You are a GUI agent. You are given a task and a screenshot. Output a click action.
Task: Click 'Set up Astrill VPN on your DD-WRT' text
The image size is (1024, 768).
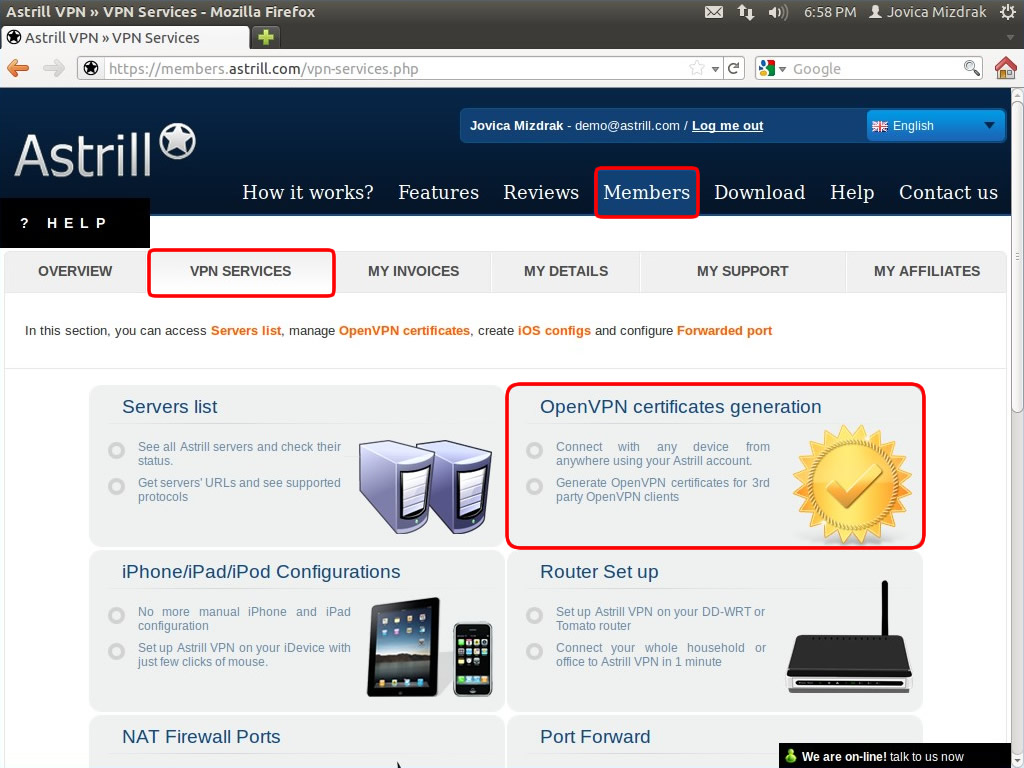click(660, 618)
